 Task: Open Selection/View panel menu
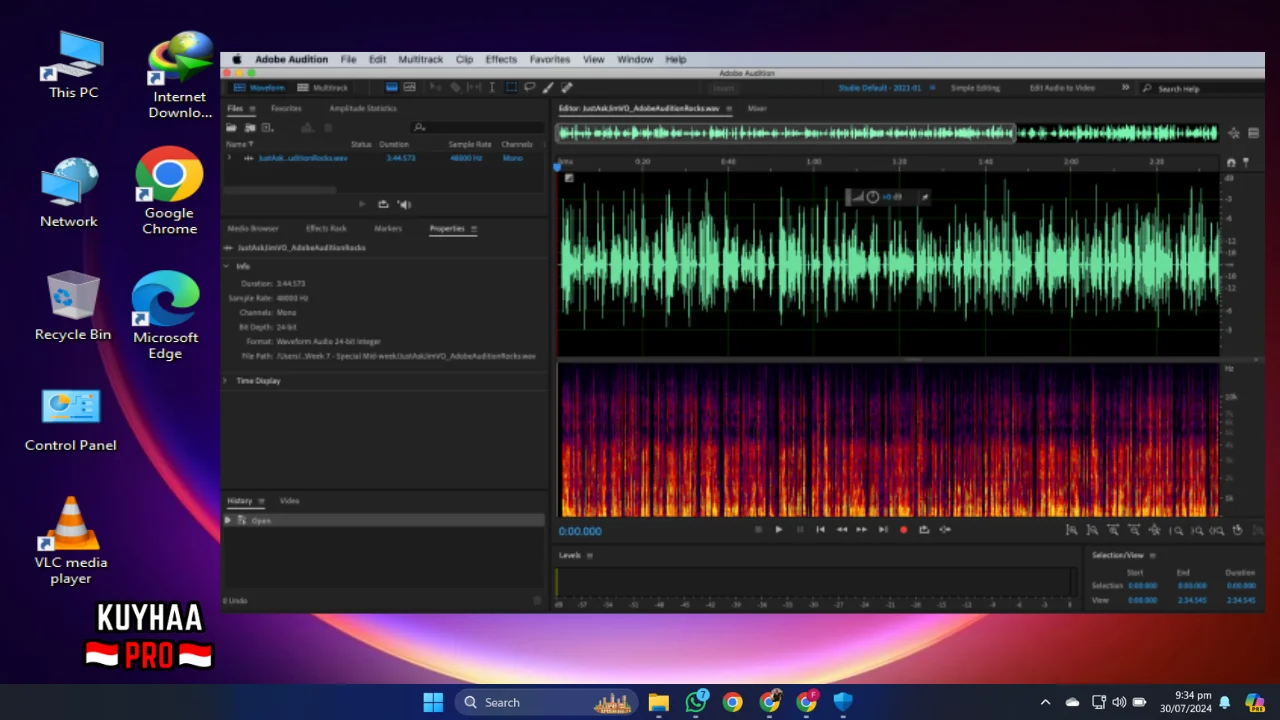(1152, 555)
